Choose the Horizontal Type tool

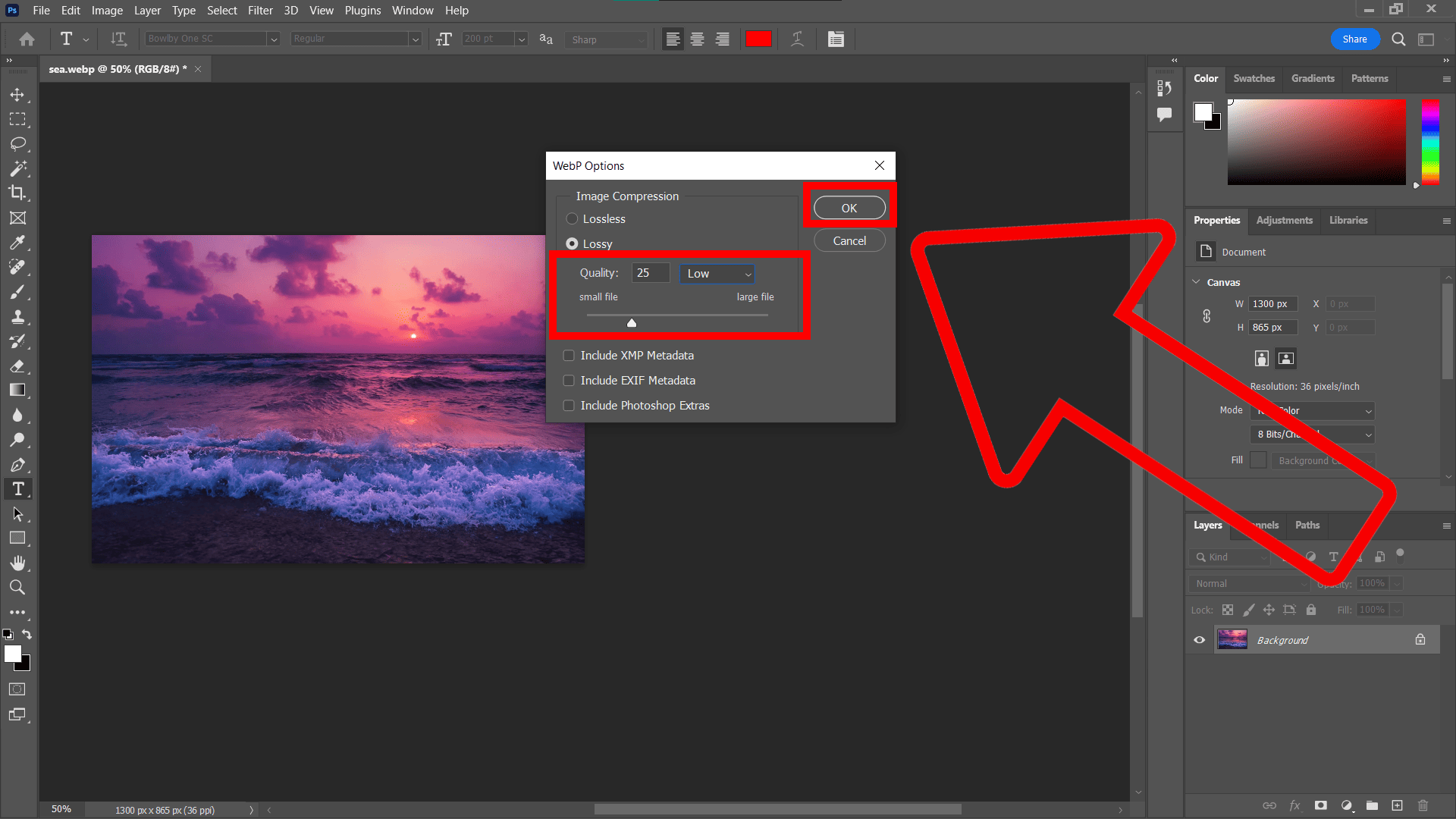tap(18, 488)
